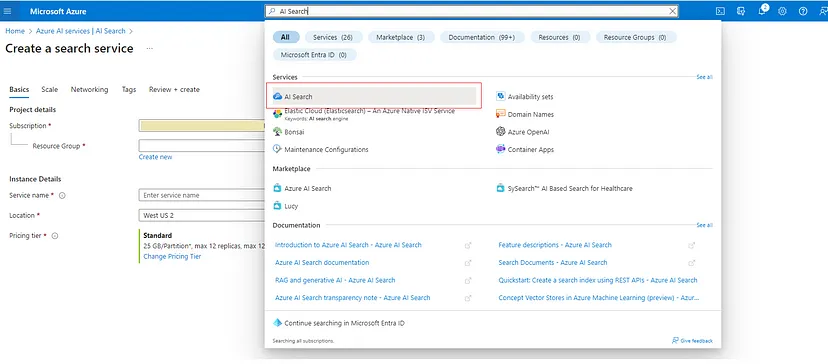Image resolution: width=828 pixels, height=364 pixels.
Task: Click Give feedback in the search panel
Action: pos(692,341)
